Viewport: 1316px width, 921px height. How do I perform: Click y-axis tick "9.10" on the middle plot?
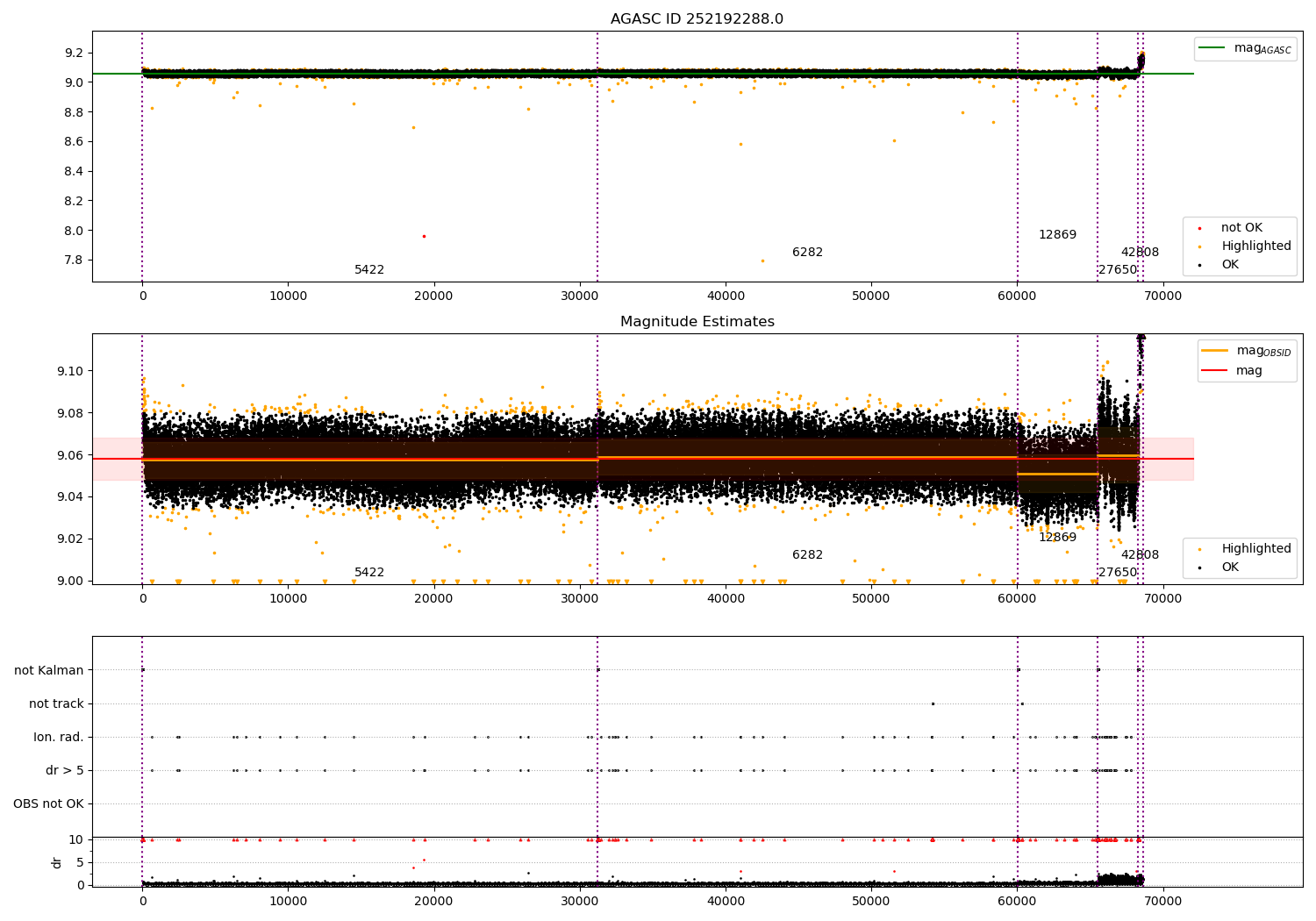point(70,372)
